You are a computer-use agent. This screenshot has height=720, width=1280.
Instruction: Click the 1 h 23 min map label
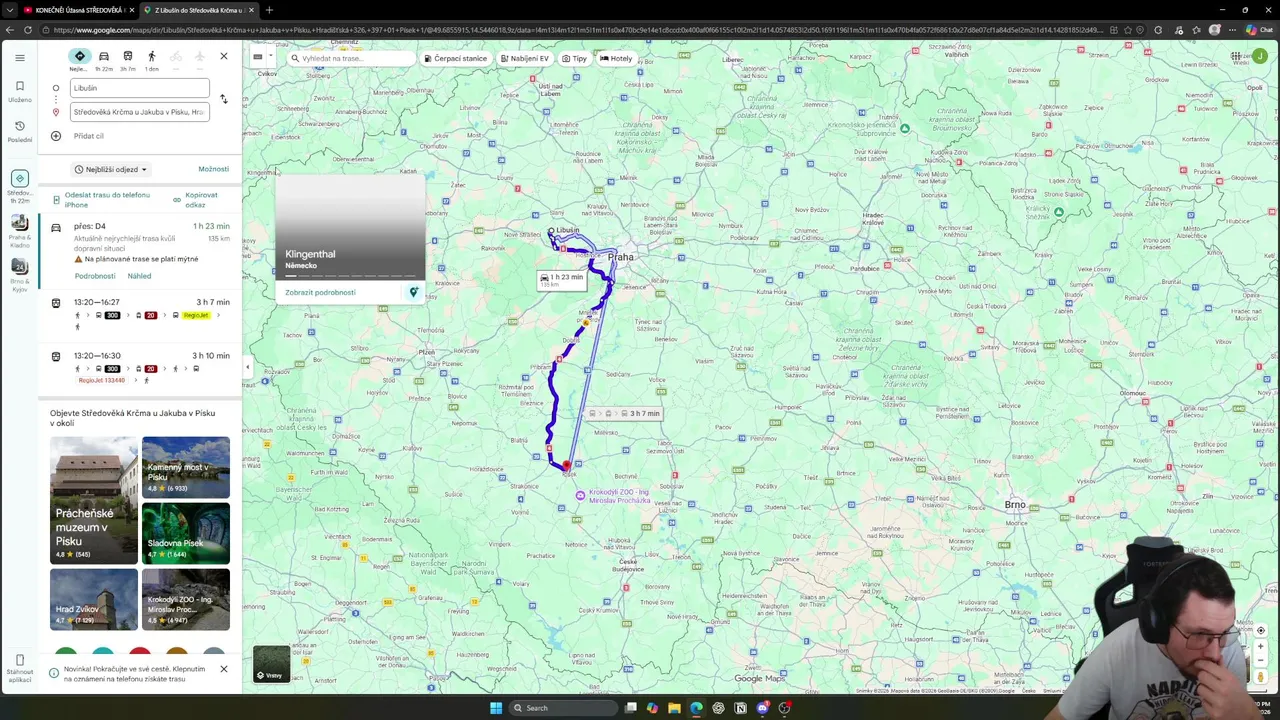point(561,280)
